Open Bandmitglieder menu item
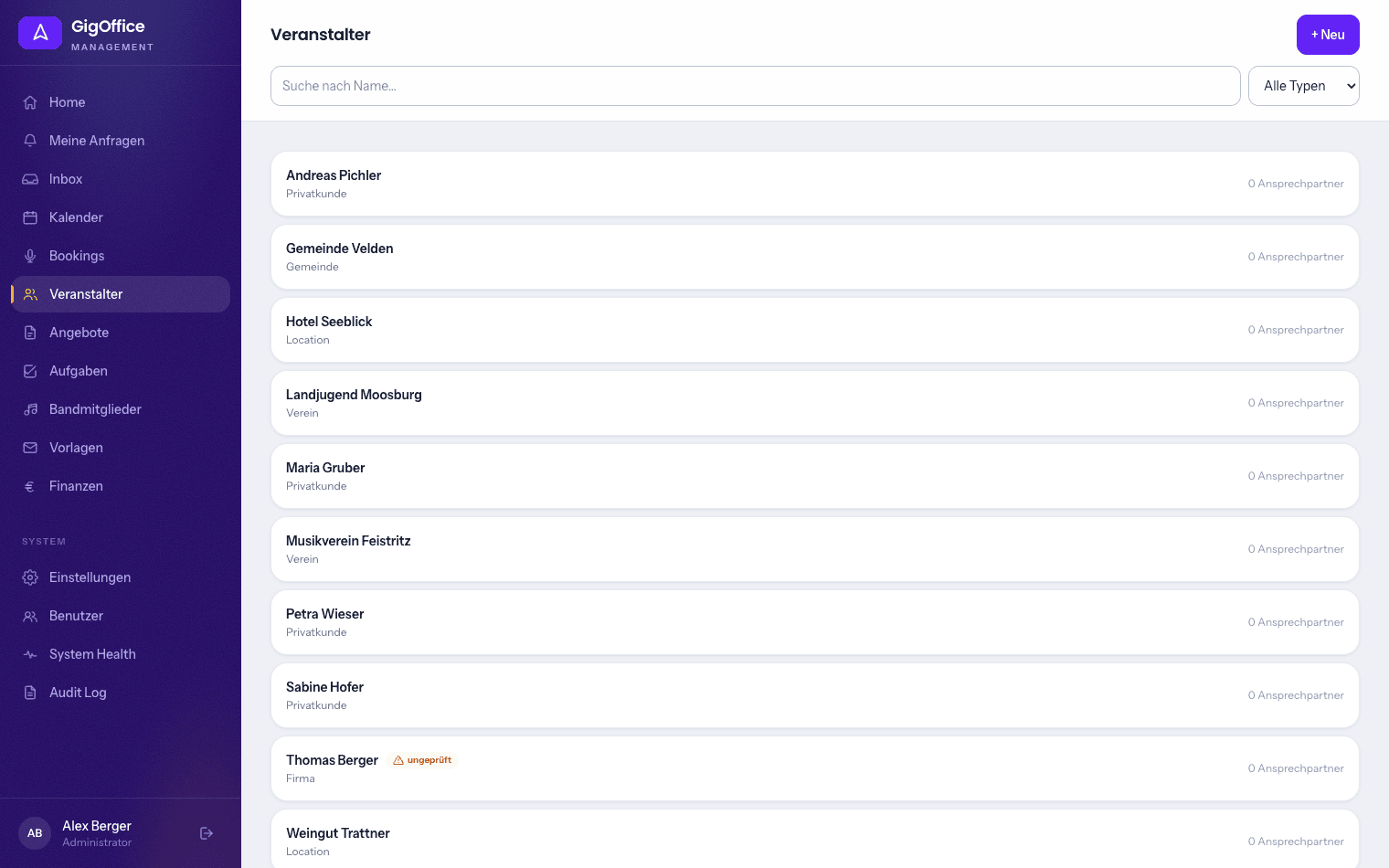1389x868 pixels. coord(121,409)
